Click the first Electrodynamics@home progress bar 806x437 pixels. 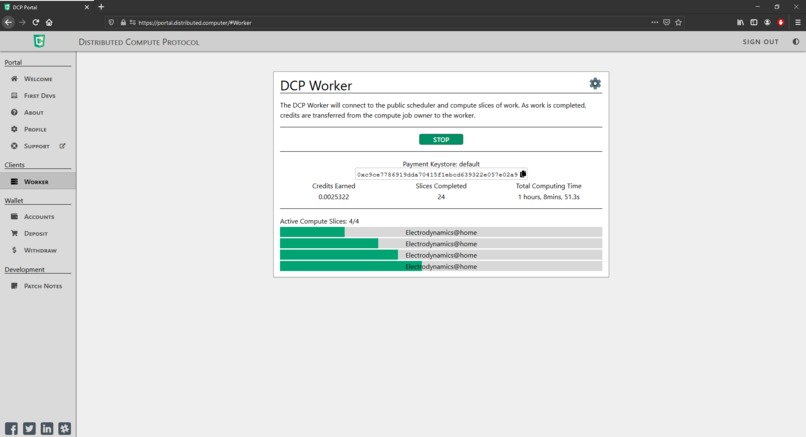click(441, 232)
